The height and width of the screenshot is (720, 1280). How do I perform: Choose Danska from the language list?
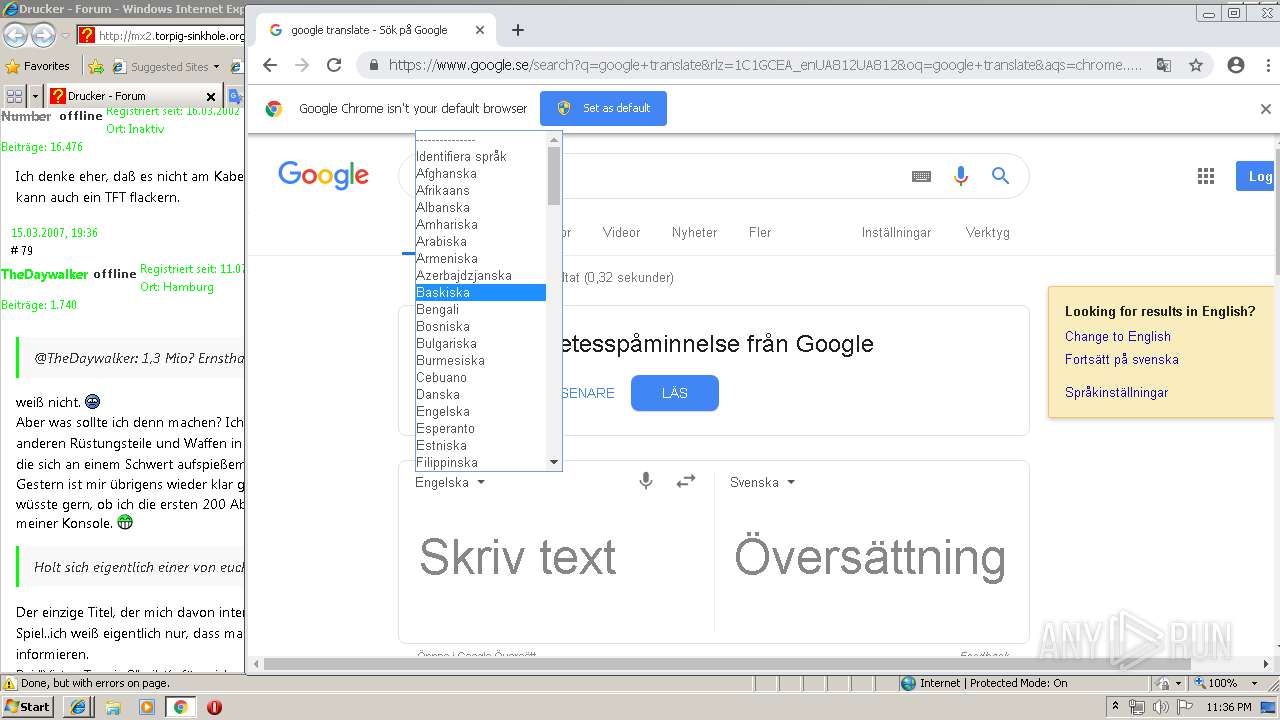click(x=481, y=394)
